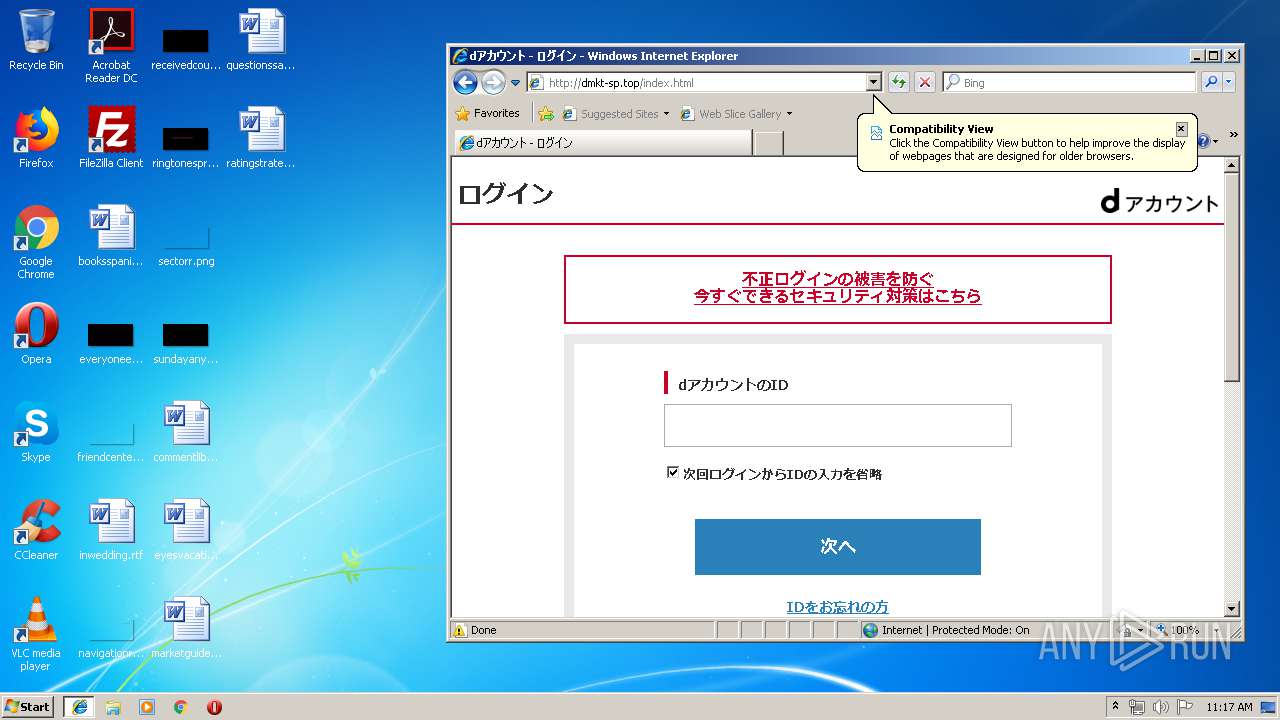Open Firefox desktop shortcut

point(36,138)
